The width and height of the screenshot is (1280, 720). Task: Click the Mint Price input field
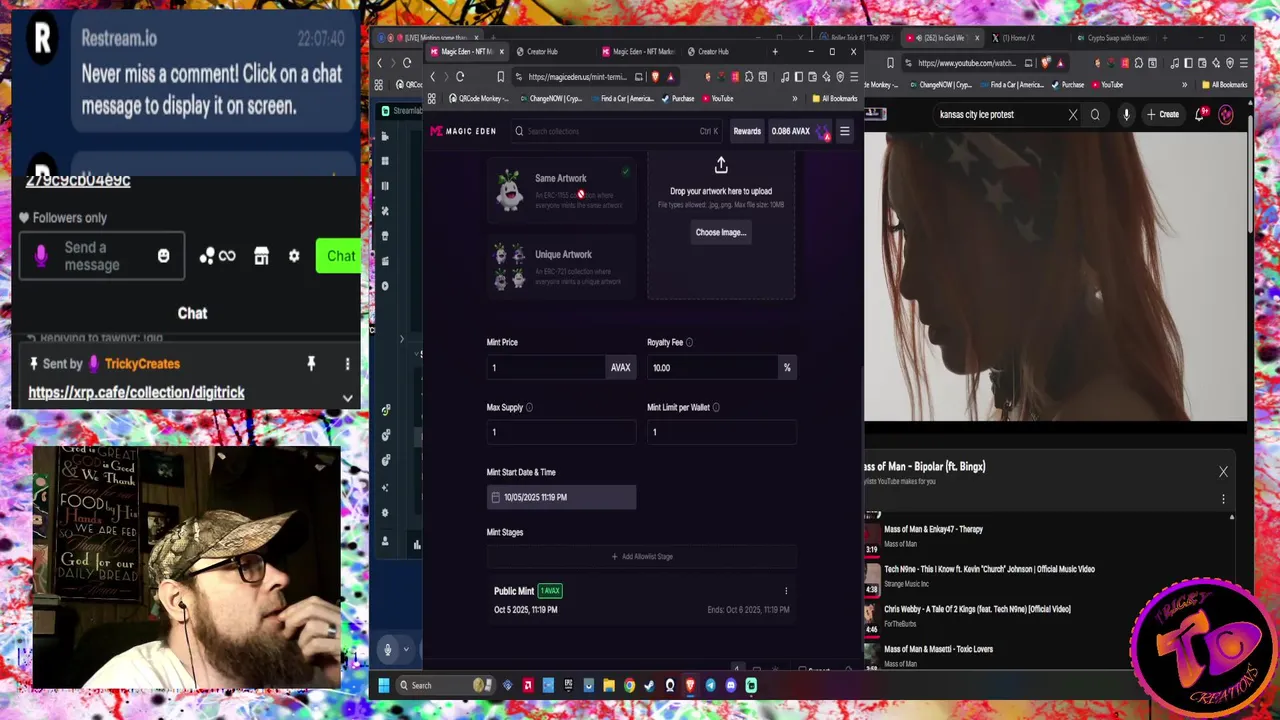tap(545, 368)
